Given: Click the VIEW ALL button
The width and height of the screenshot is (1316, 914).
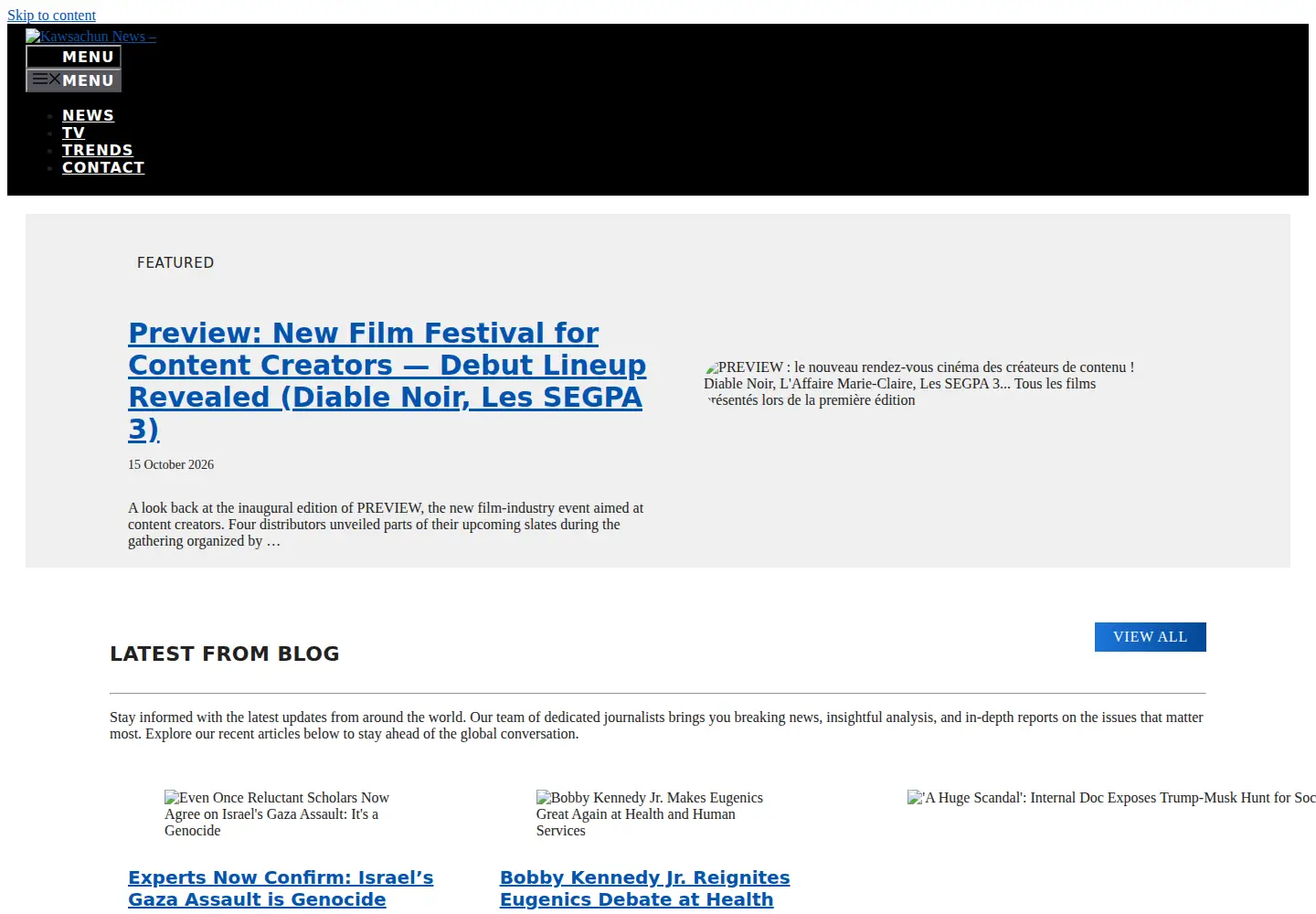Looking at the screenshot, I should pyautogui.click(x=1150, y=637).
